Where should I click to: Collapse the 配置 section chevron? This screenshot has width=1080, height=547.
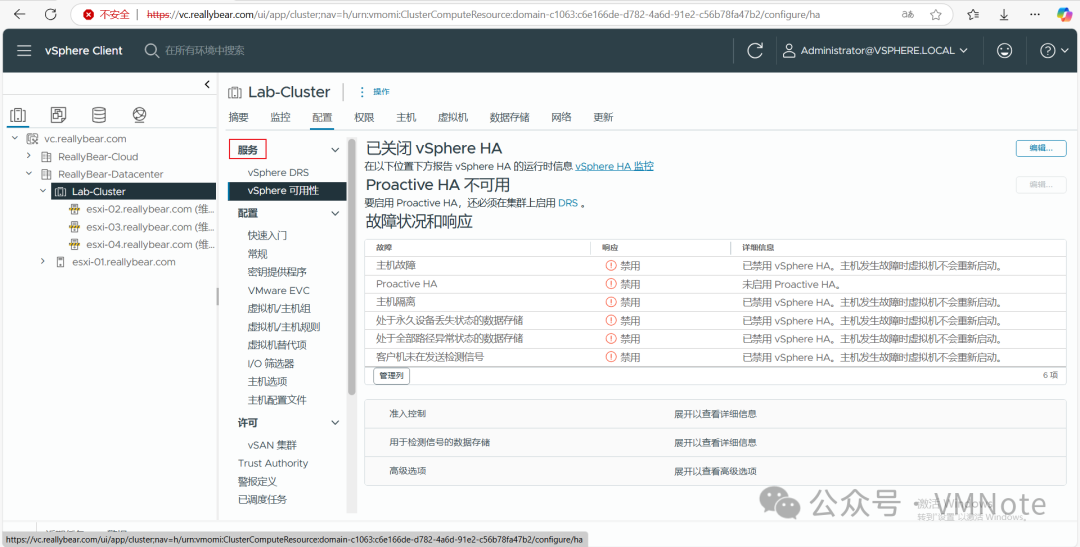coord(335,213)
